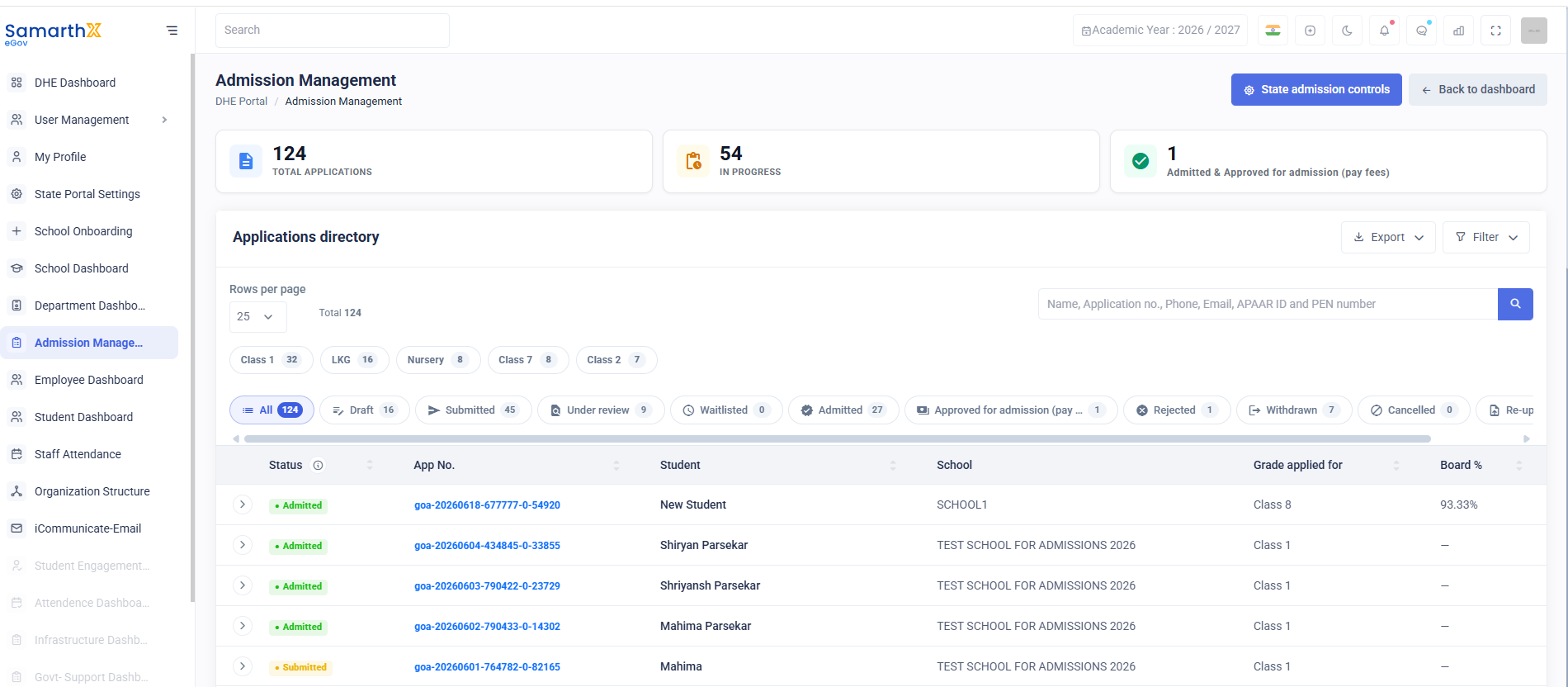Screen dimensions: 1568x687
Task: Click the blue search magnifier button
Action: click(1515, 304)
